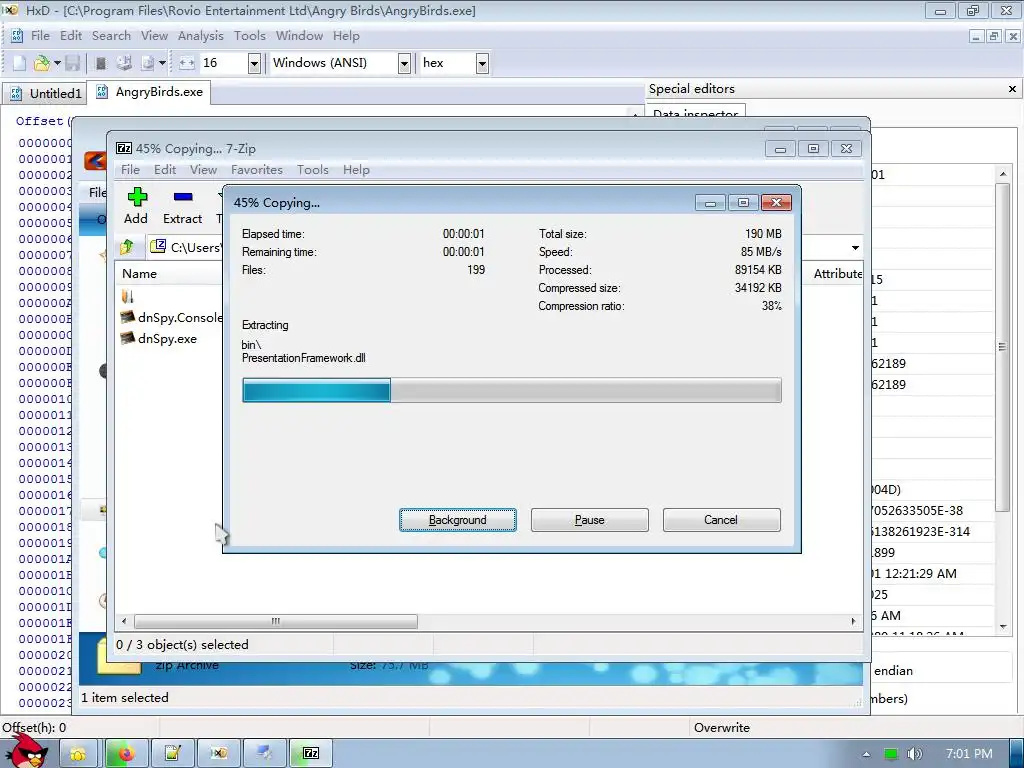This screenshot has height=768, width=1024.
Task: Click the bytes-per-row width icon in HxD toolbar
Action: click(x=187, y=63)
